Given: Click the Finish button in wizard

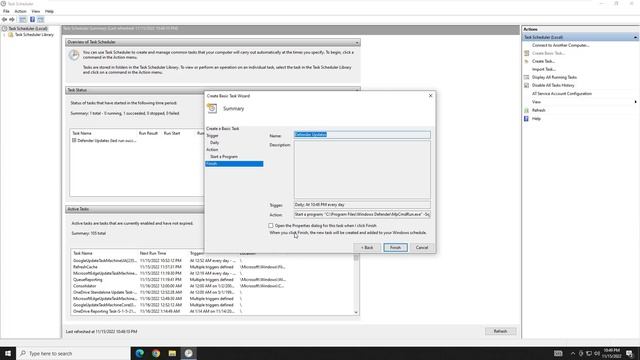Looking at the screenshot, I should click(395, 248).
